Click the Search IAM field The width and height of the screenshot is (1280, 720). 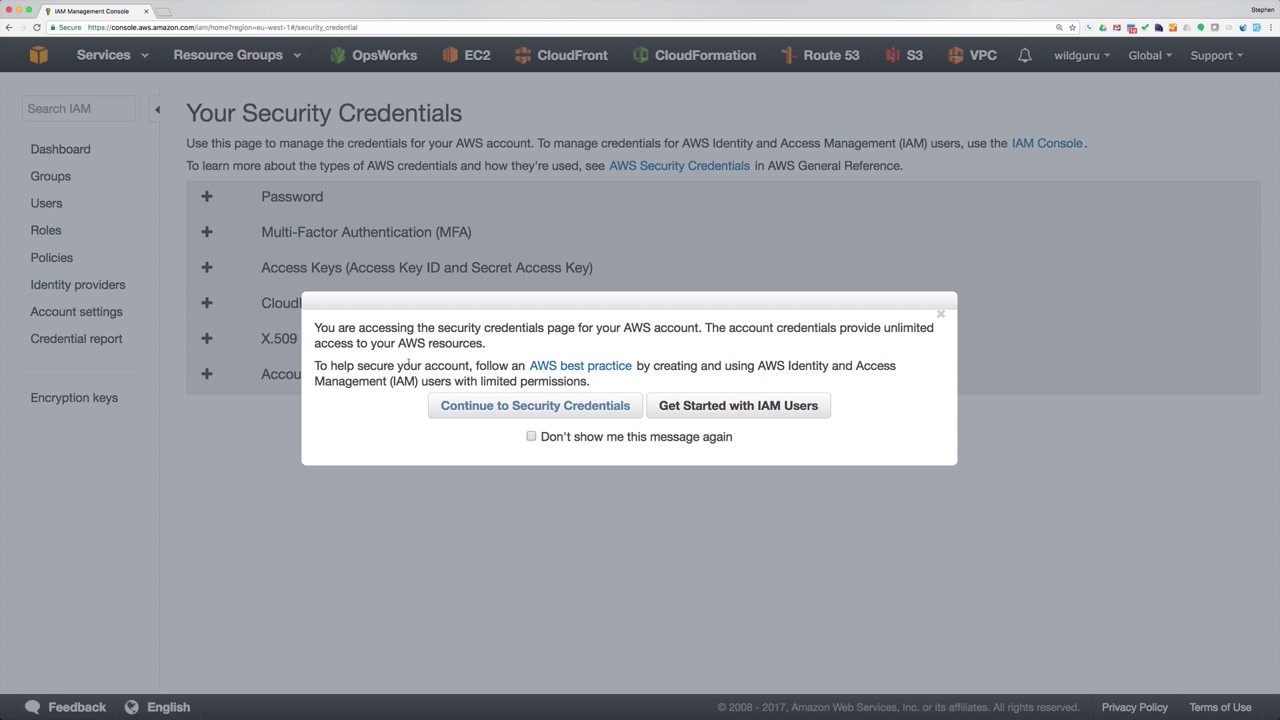click(78, 109)
